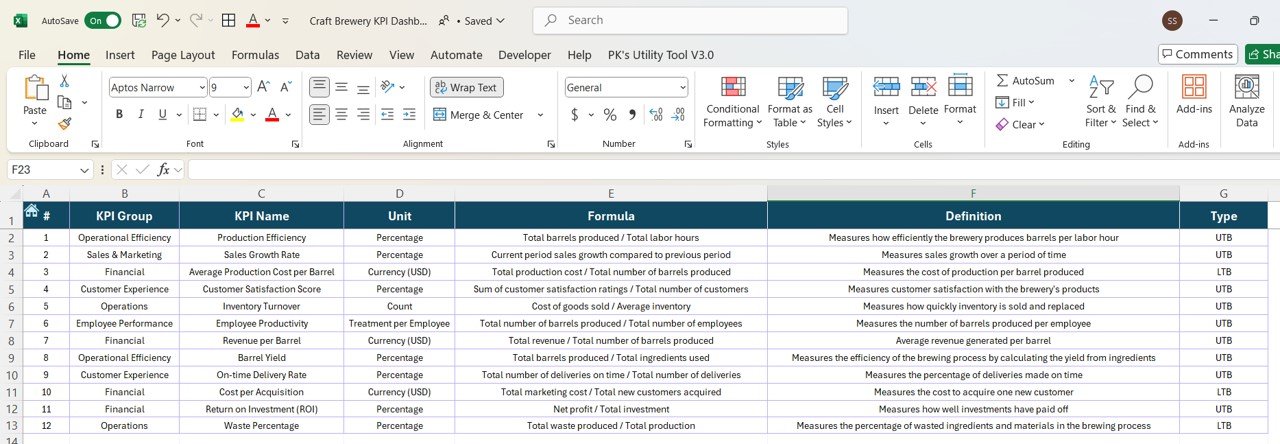Click the Top Align icon

[319, 87]
